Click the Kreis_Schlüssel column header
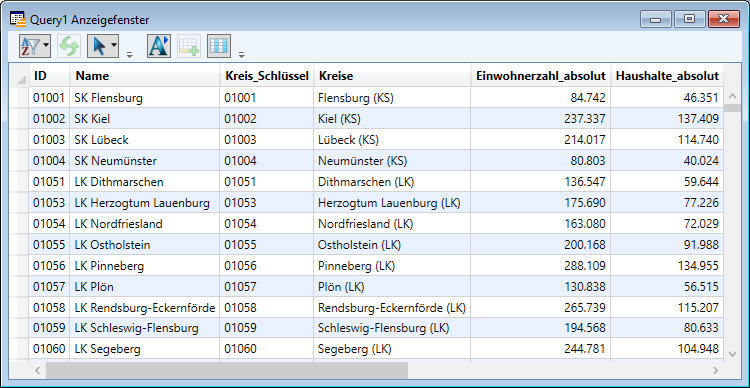Image resolution: width=750 pixels, height=388 pixels. tap(267, 76)
